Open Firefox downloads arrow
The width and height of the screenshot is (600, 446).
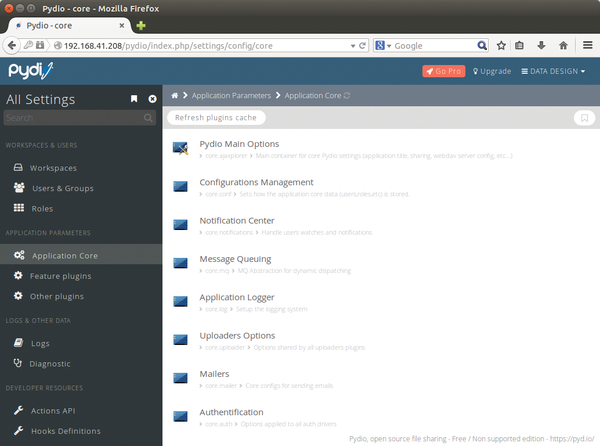click(x=541, y=45)
